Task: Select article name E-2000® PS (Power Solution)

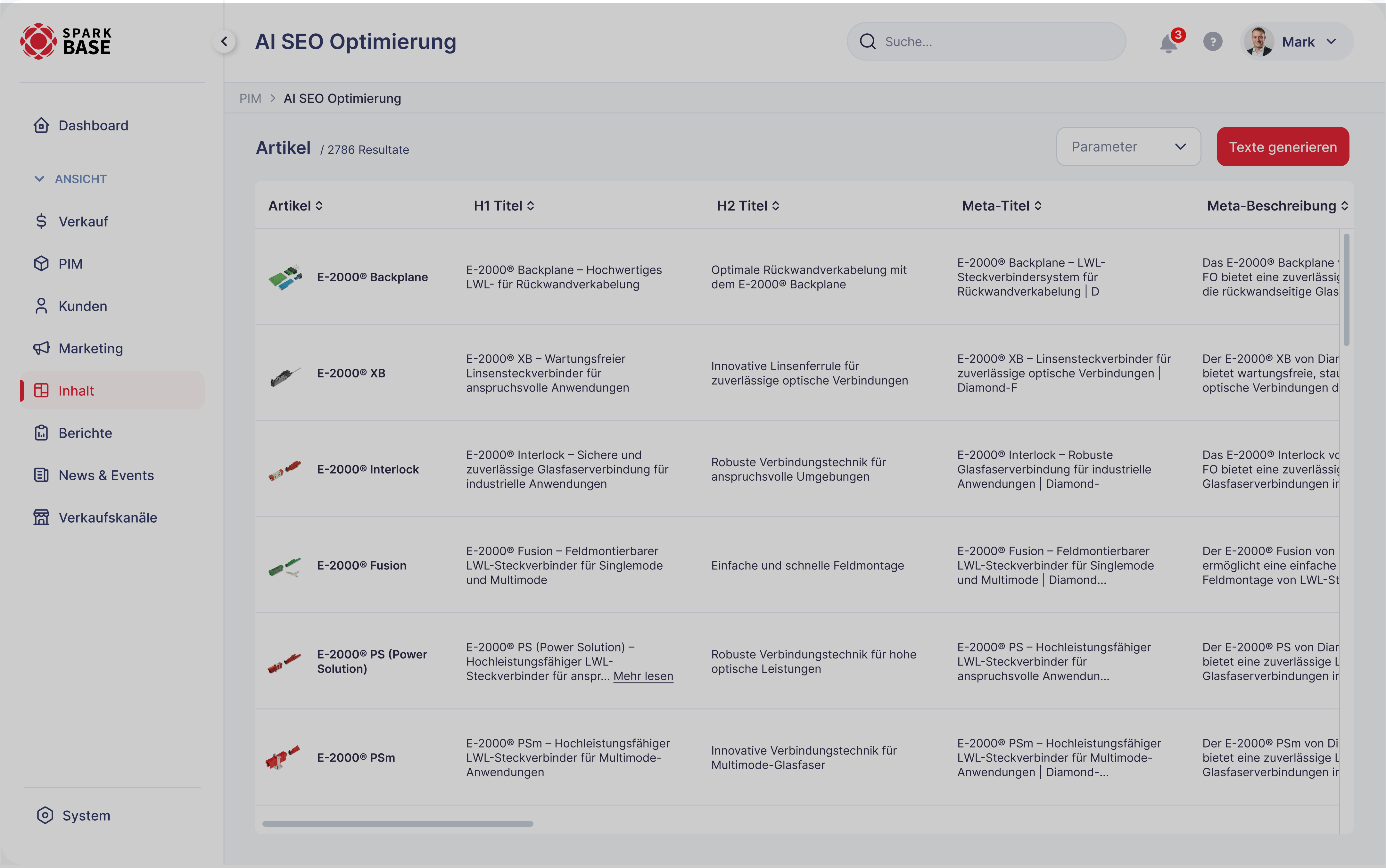Action: tap(372, 661)
